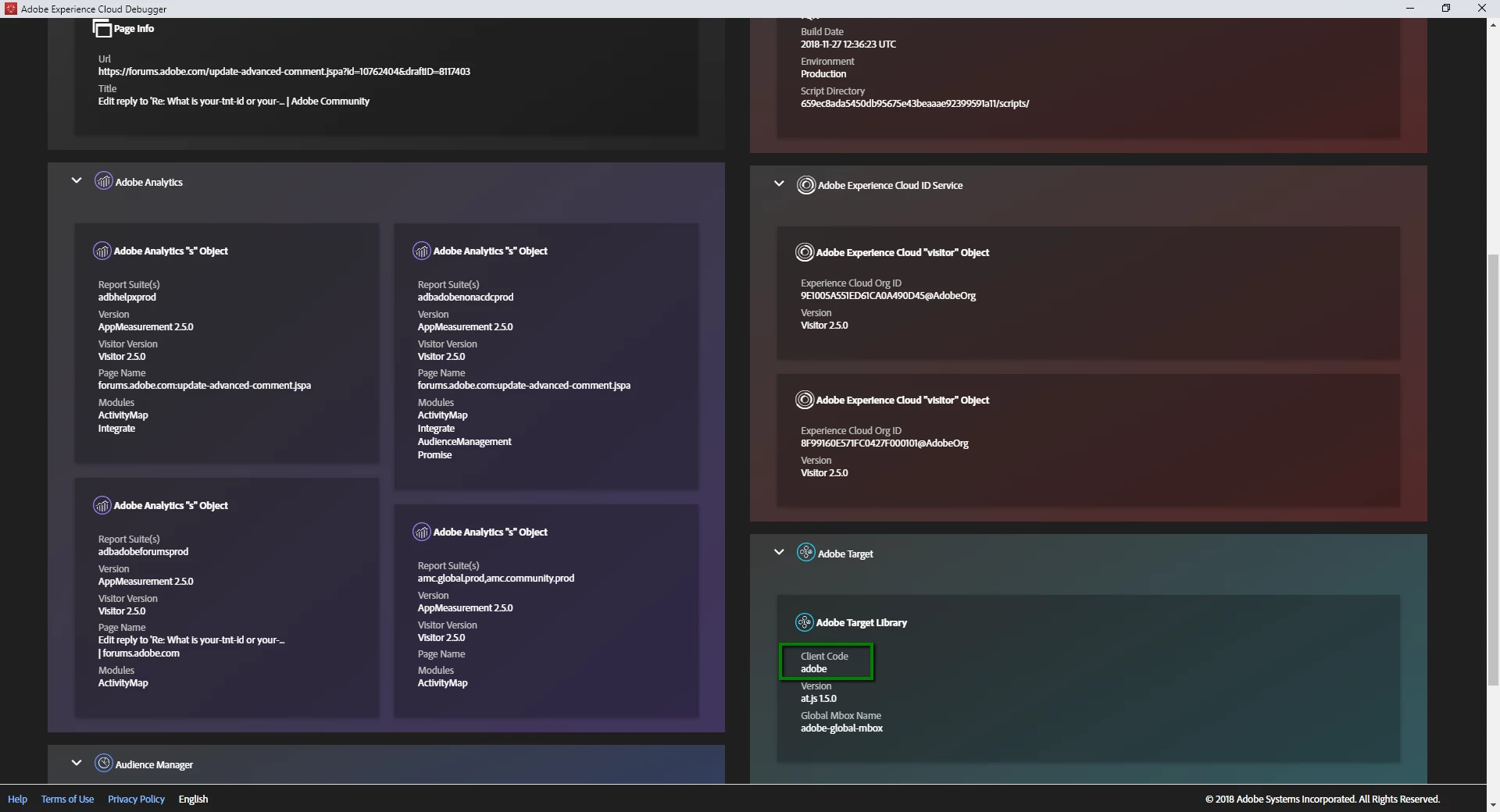The image size is (1500, 812).
Task: Click the adbhelpxprod card Analytics icon
Action: coord(102,251)
